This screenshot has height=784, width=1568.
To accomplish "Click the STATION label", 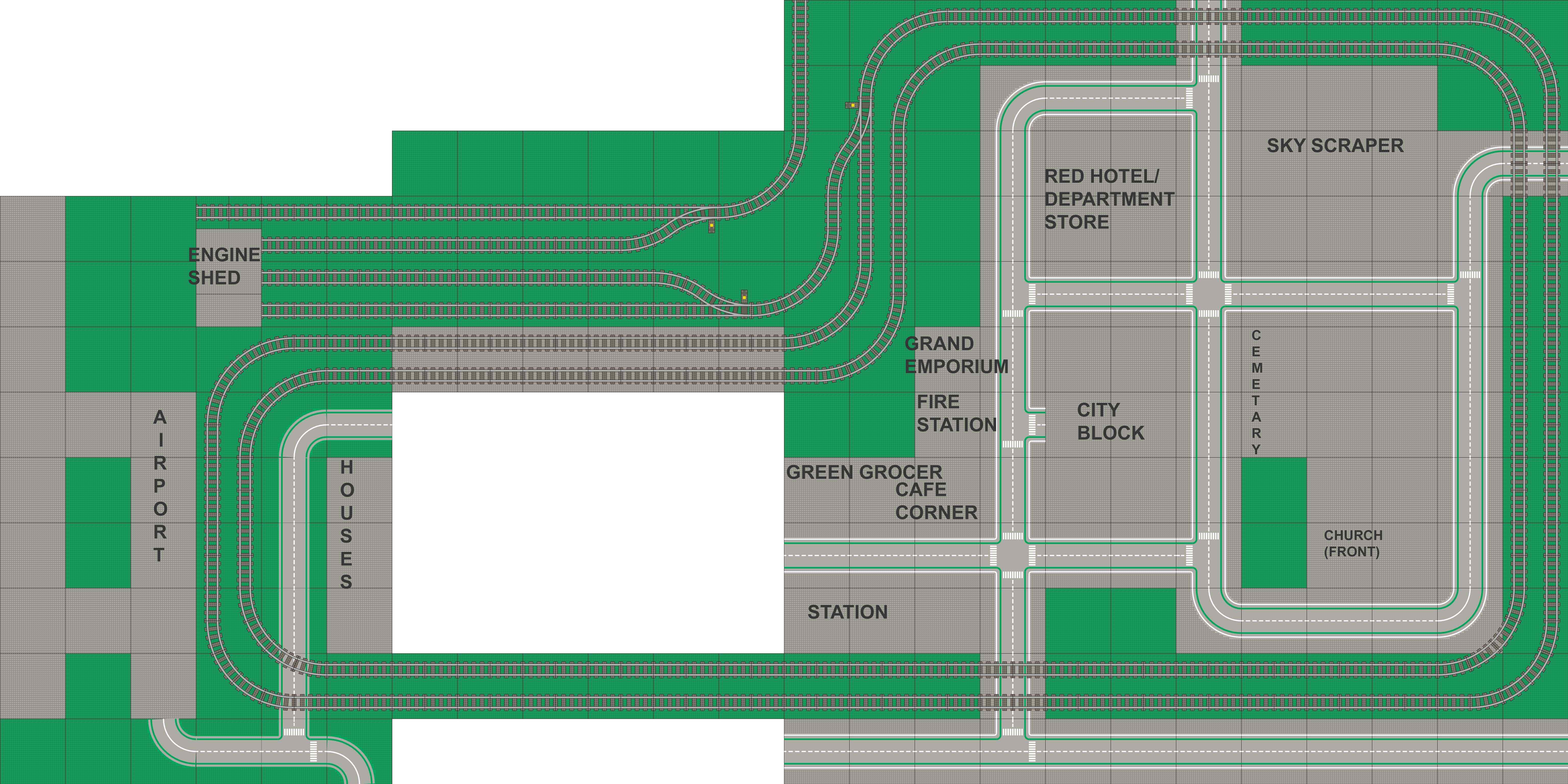I will (847, 612).
